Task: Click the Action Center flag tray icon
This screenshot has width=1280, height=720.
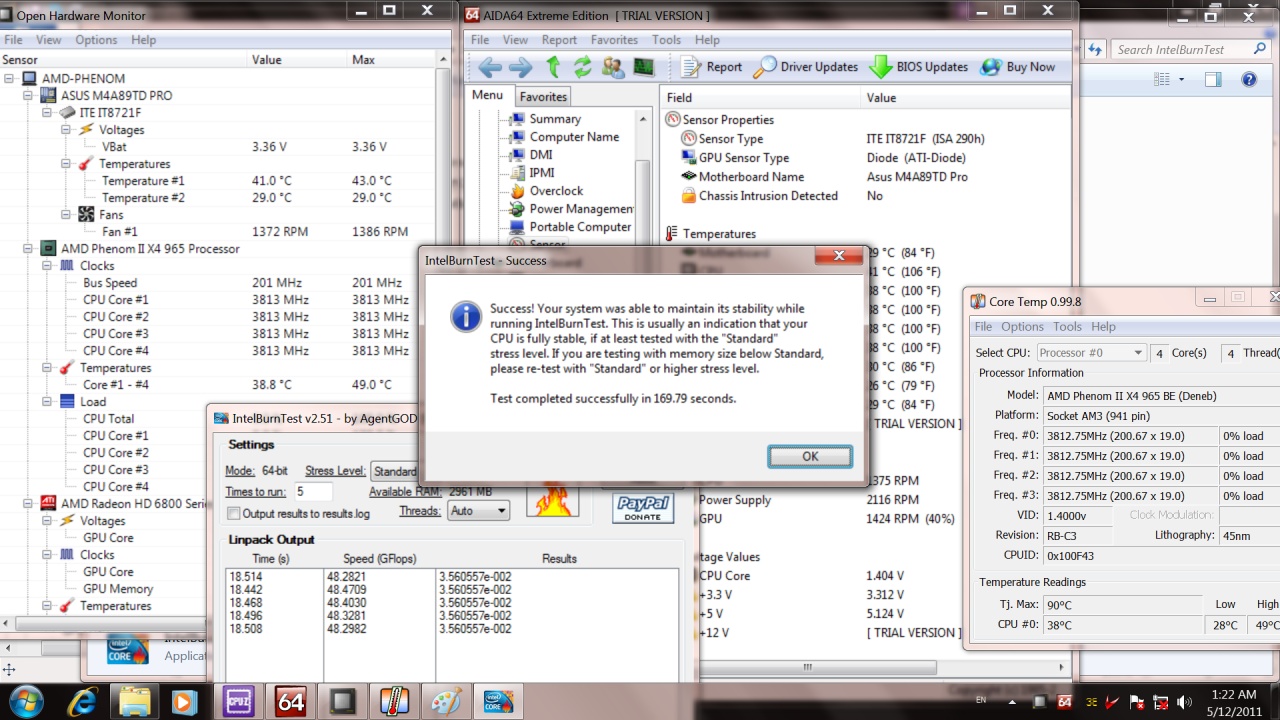Action: (x=1138, y=701)
